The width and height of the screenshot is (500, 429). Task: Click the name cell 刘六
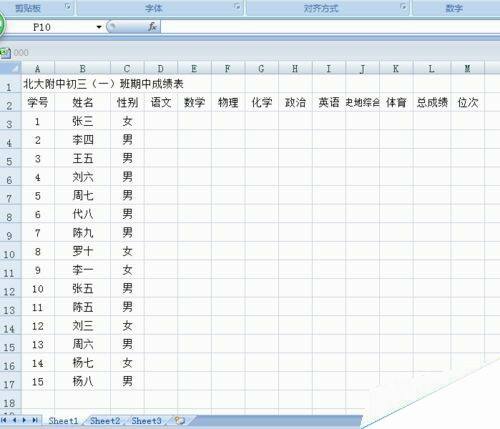click(83, 177)
